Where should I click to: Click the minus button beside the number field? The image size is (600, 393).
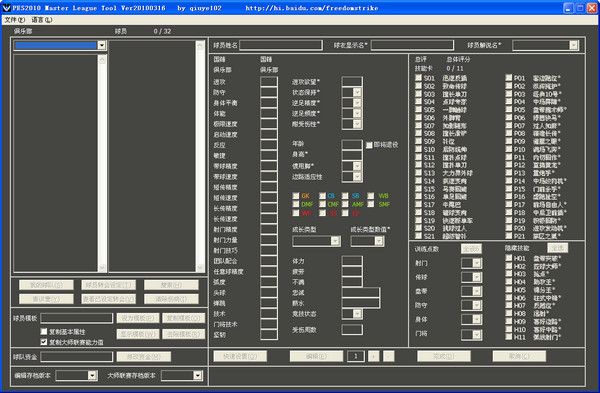tap(388, 356)
